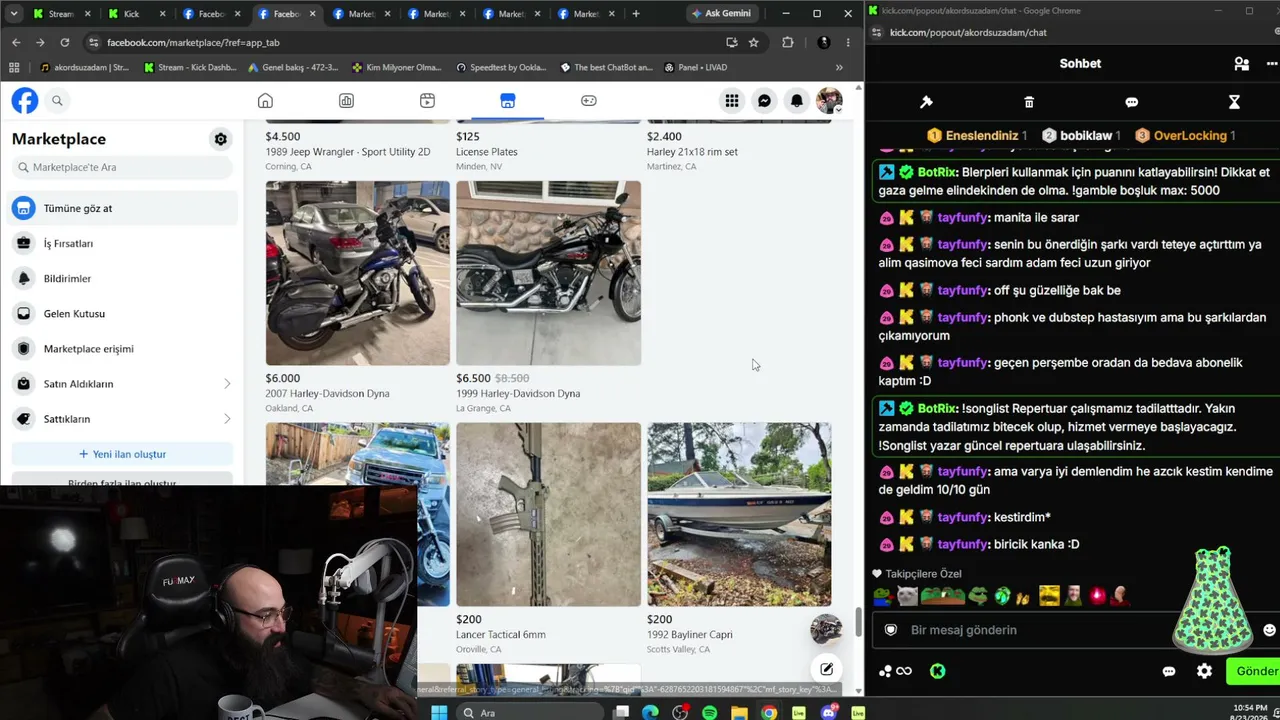
Task: Expand the Chrome tab search dropdown
Action: tap(12, 14)
